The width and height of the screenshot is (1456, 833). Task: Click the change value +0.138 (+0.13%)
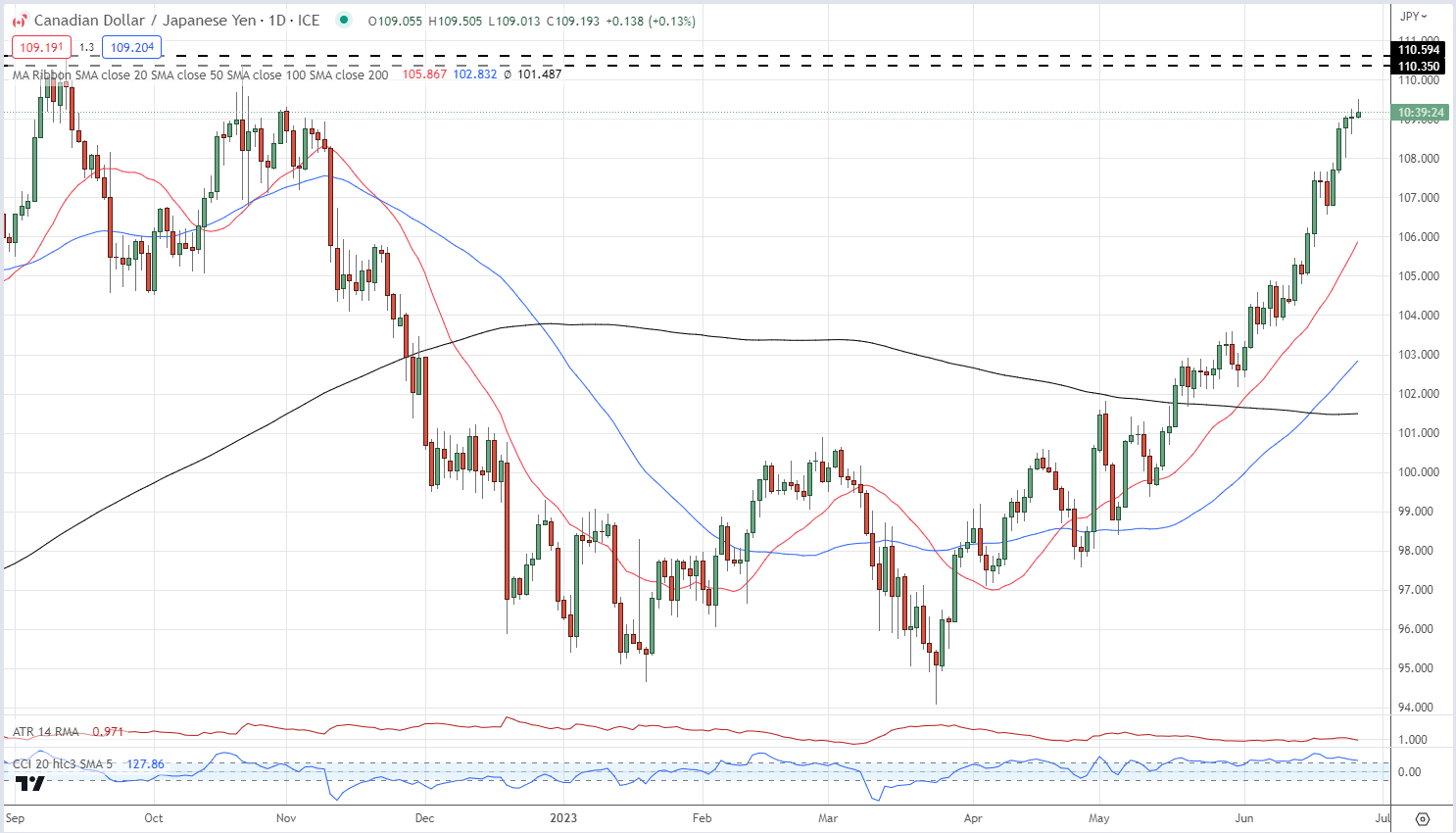point(651,21)
